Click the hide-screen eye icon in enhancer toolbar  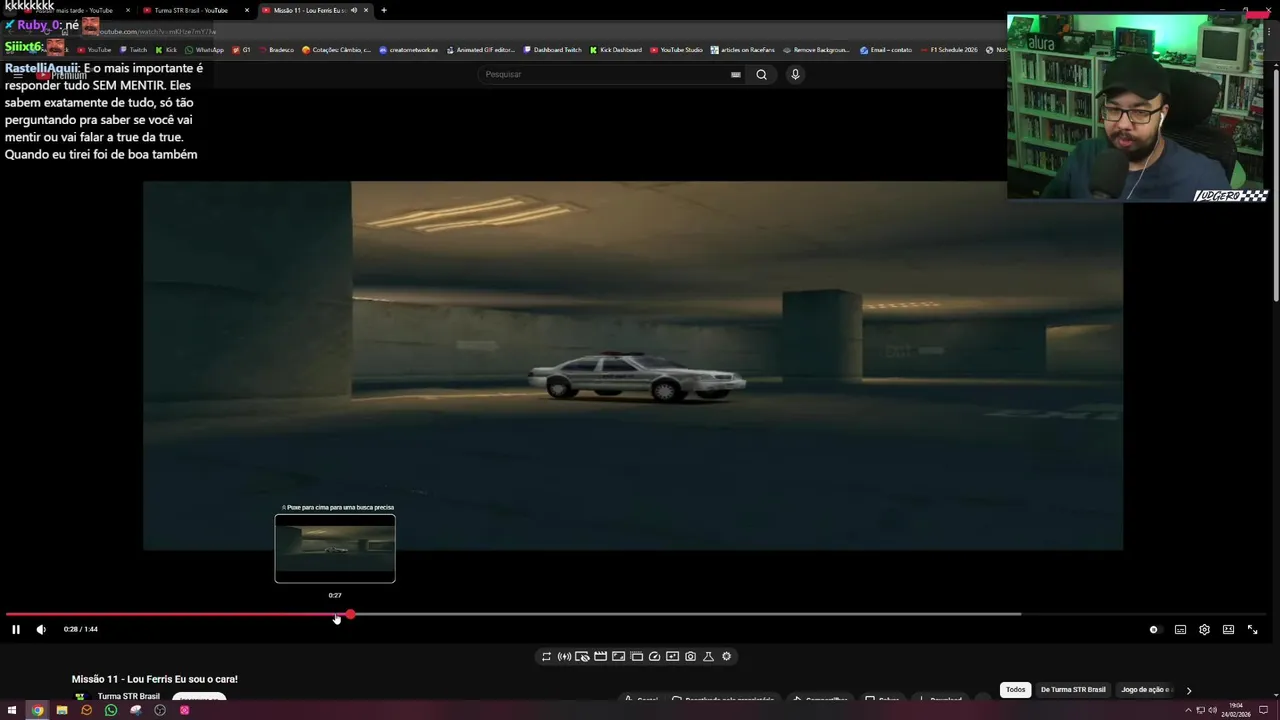tap(582, 656)
